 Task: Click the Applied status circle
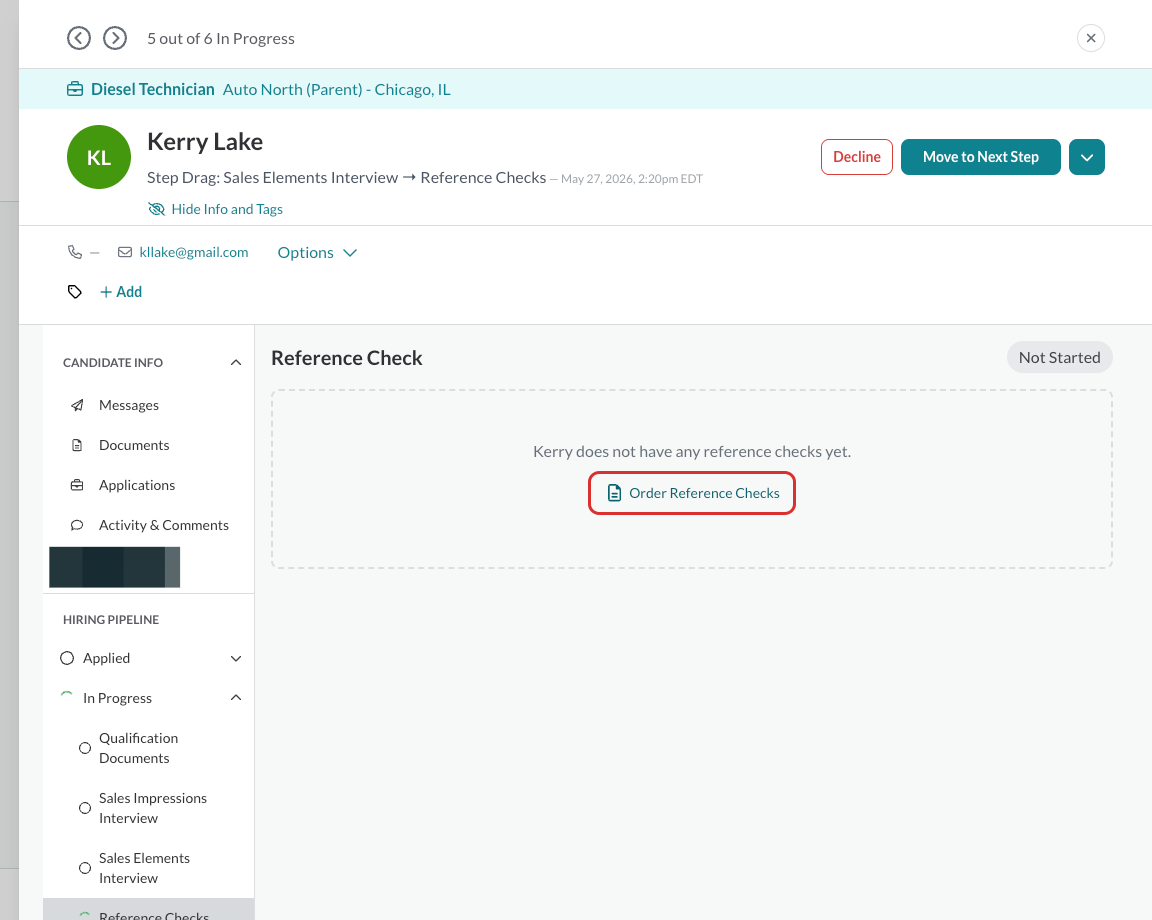[x=67, y=658]
